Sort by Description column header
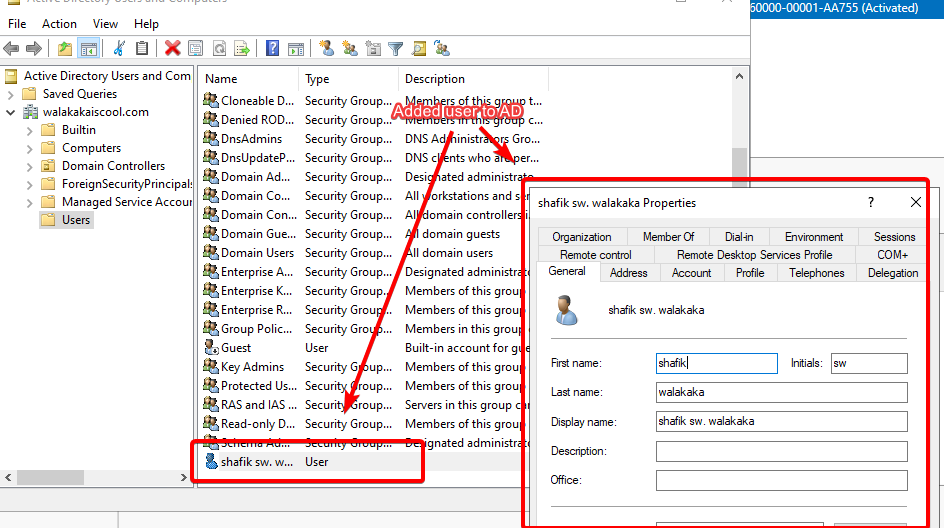 tap(473, 79)
